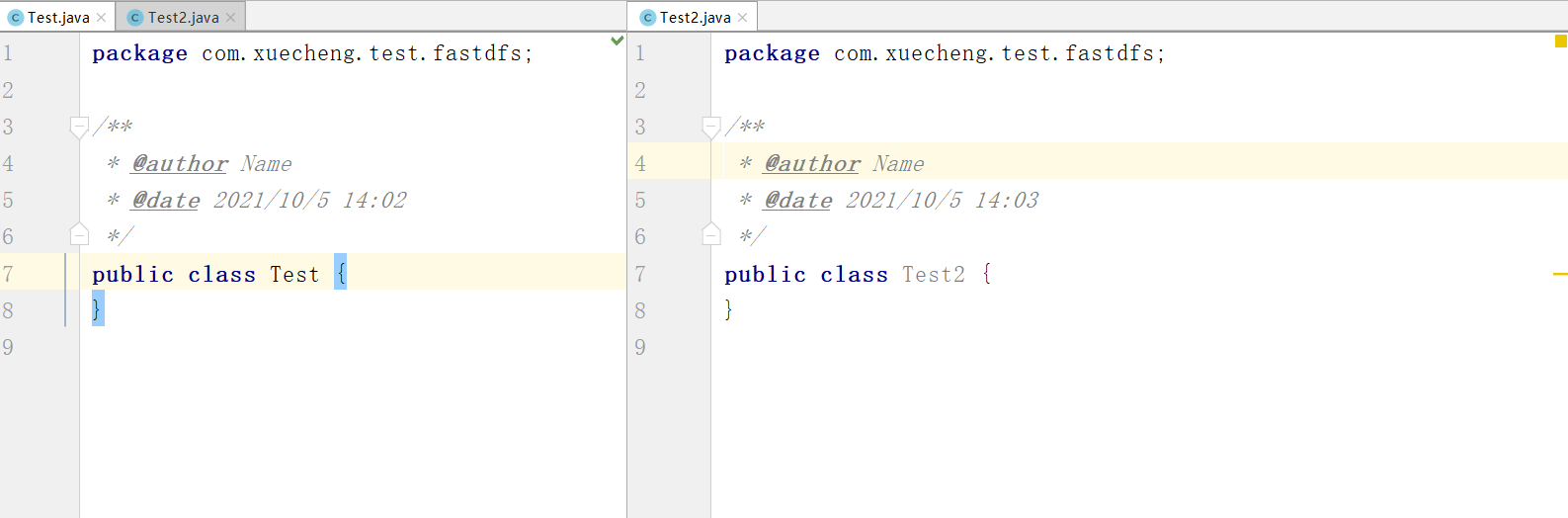Click package keyword in left editor
The width and height of the screenshot is (1568, 518).
(x=139, y=53)
